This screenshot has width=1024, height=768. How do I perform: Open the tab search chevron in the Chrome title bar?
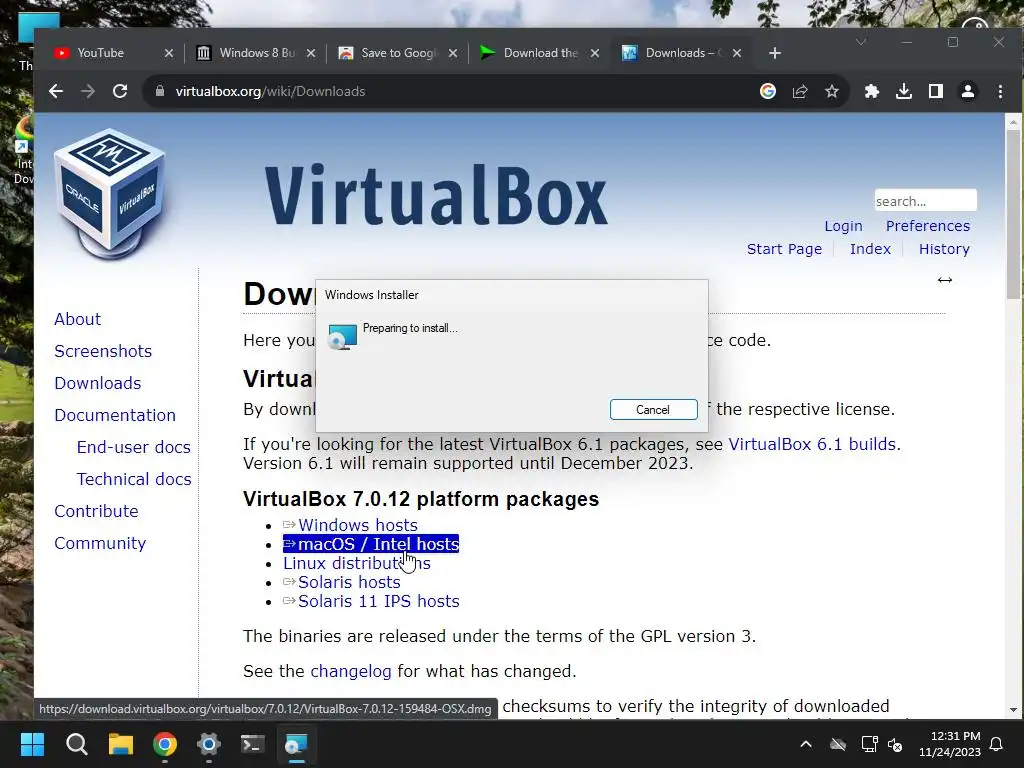861,42
